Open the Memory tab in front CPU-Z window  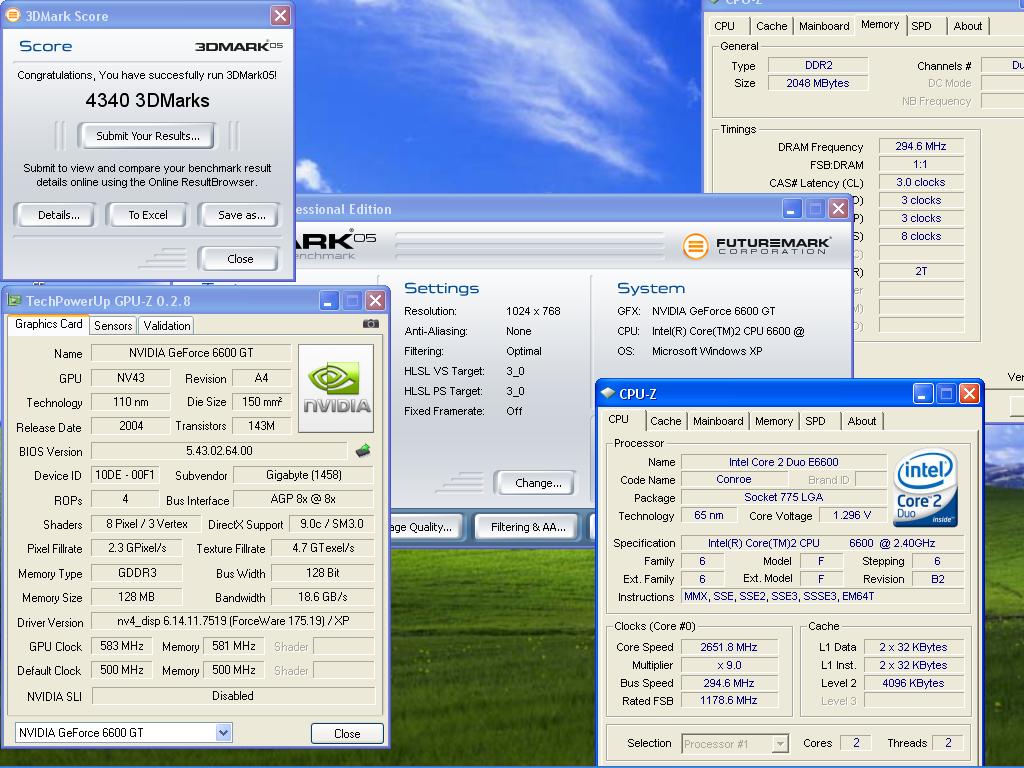click(x=774, y=421)
